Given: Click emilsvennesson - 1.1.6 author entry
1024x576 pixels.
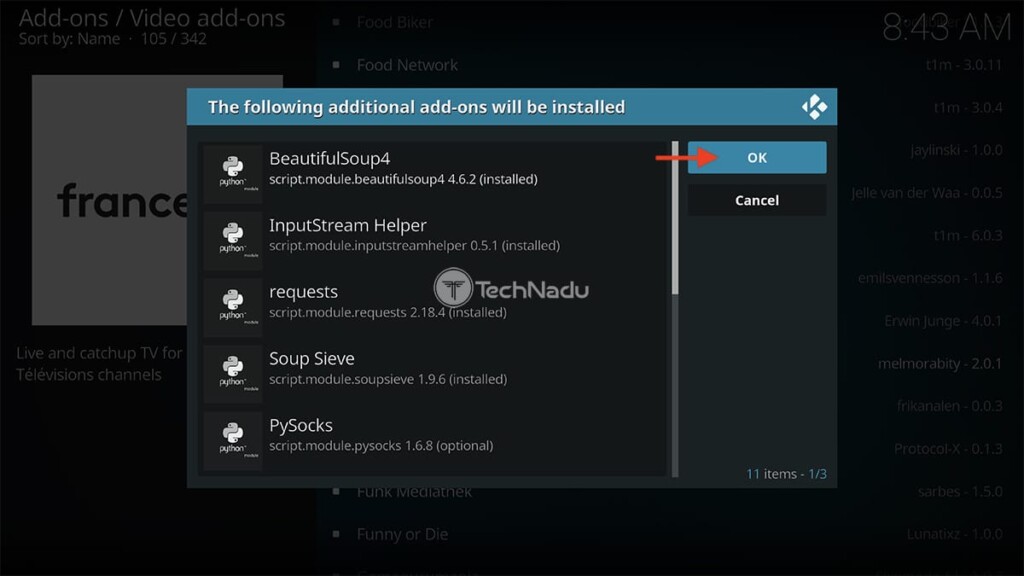Looking at the screenshot, I should 930,278.
